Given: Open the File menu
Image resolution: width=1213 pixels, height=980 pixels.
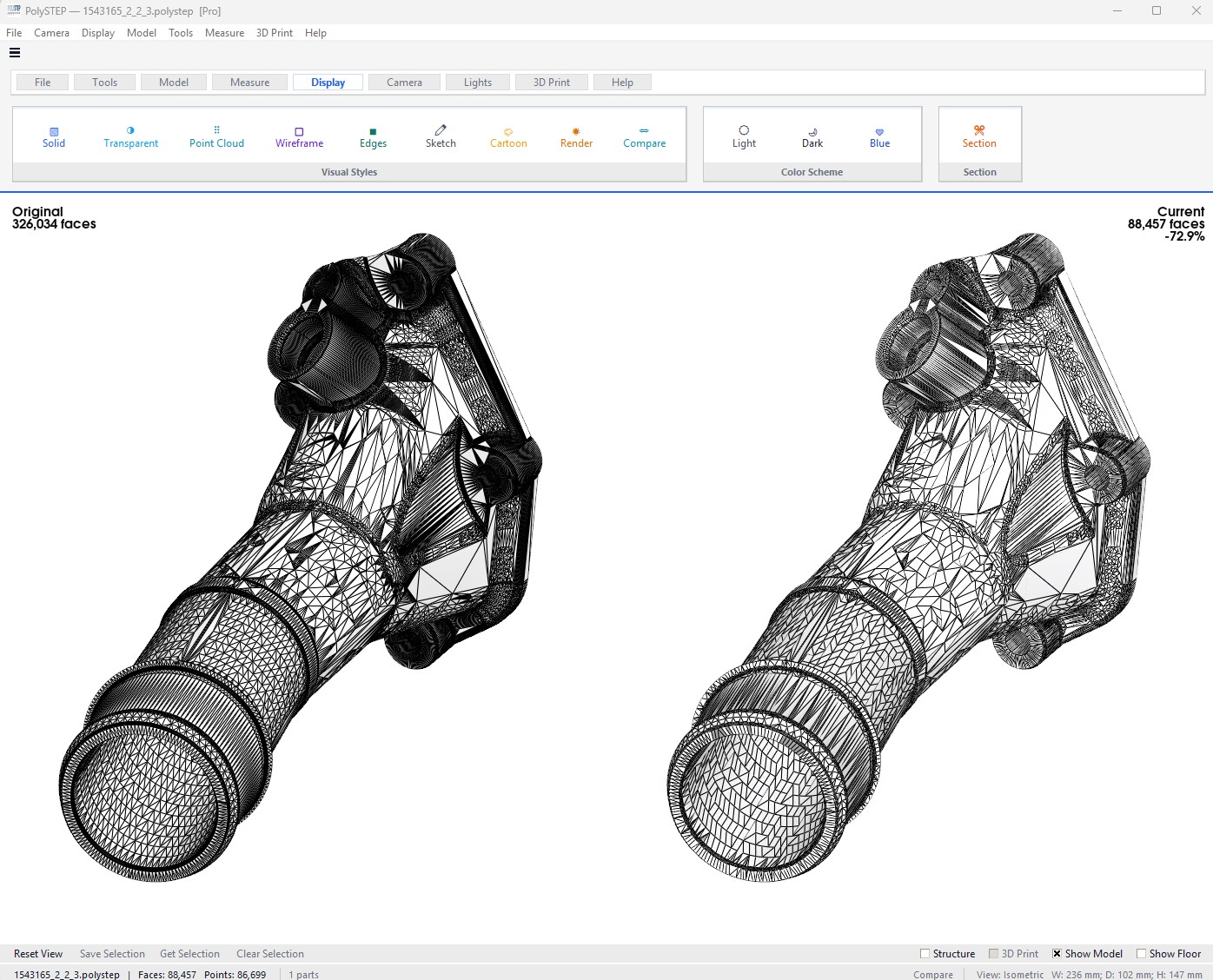Looking at the screenshot, I should [14, 33].
